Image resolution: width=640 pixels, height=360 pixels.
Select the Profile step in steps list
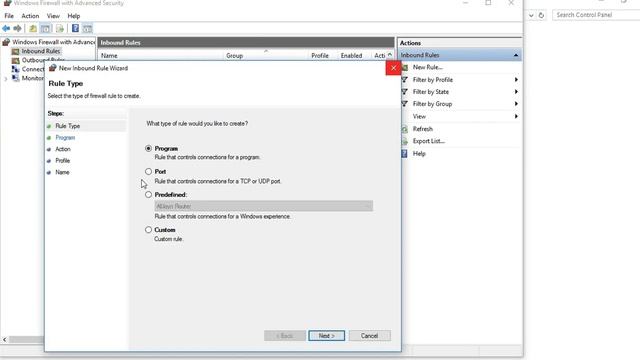click(x=63, y=160)
